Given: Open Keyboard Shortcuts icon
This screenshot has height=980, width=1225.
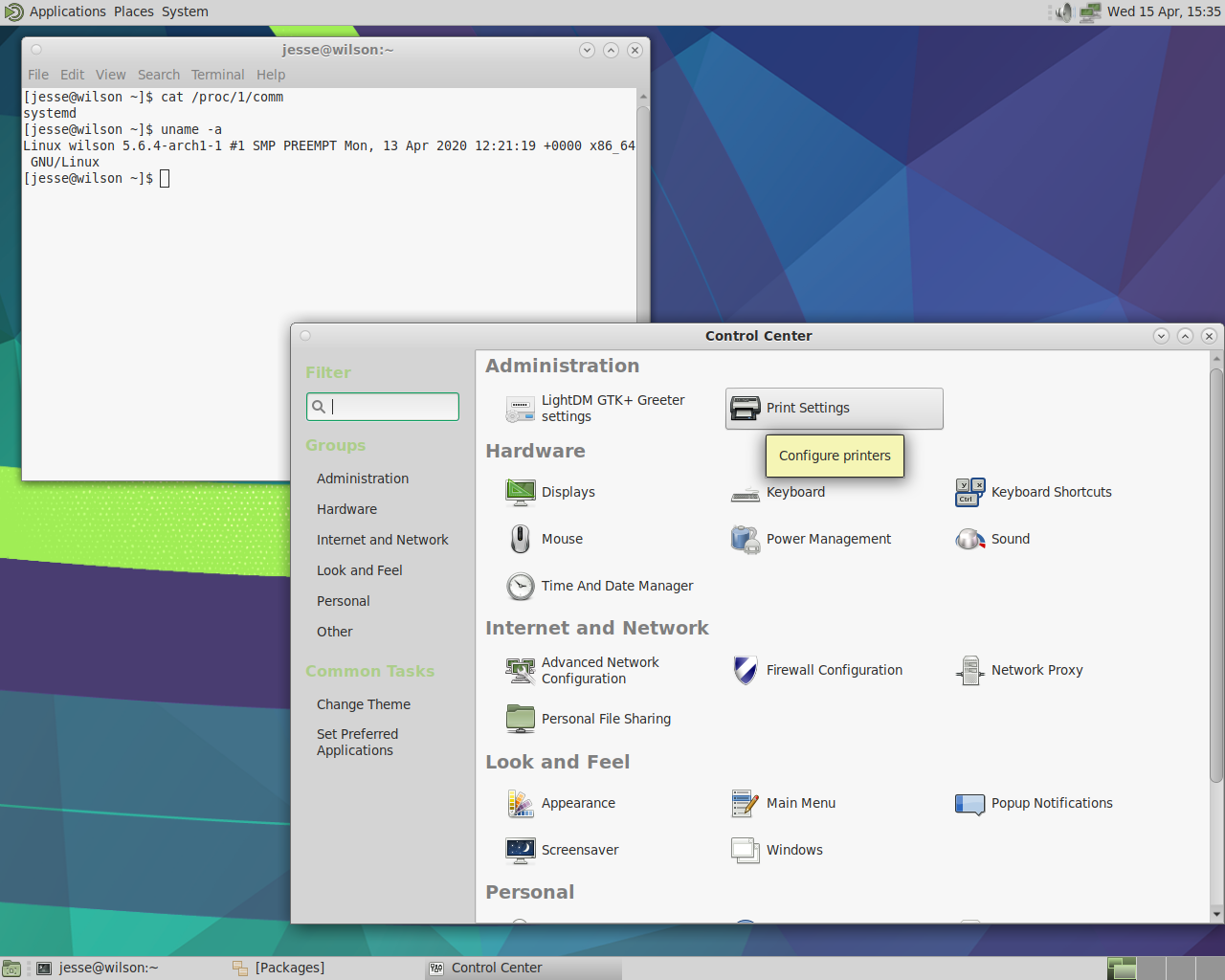Looking at the screenshot, I should 969,492.
